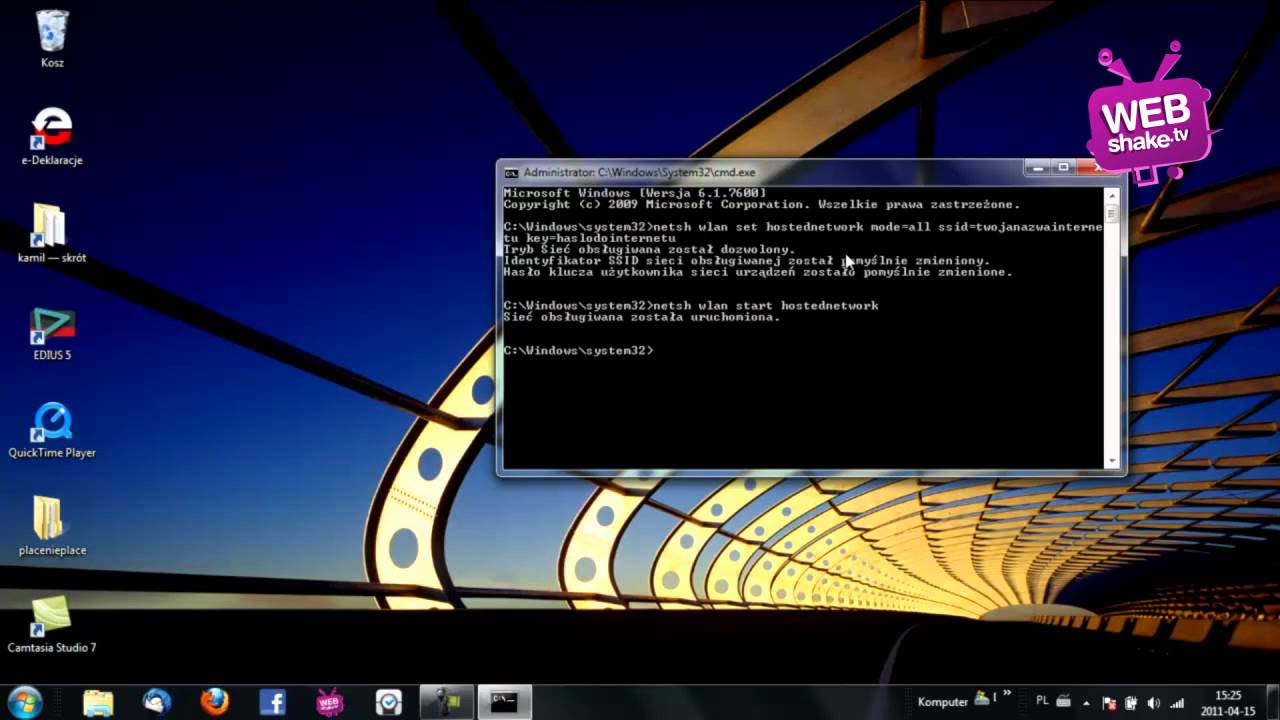
Task: Click the 'Identyfikator SSID sieci obsługiwanej' line
Action: (x=747, y=261)
